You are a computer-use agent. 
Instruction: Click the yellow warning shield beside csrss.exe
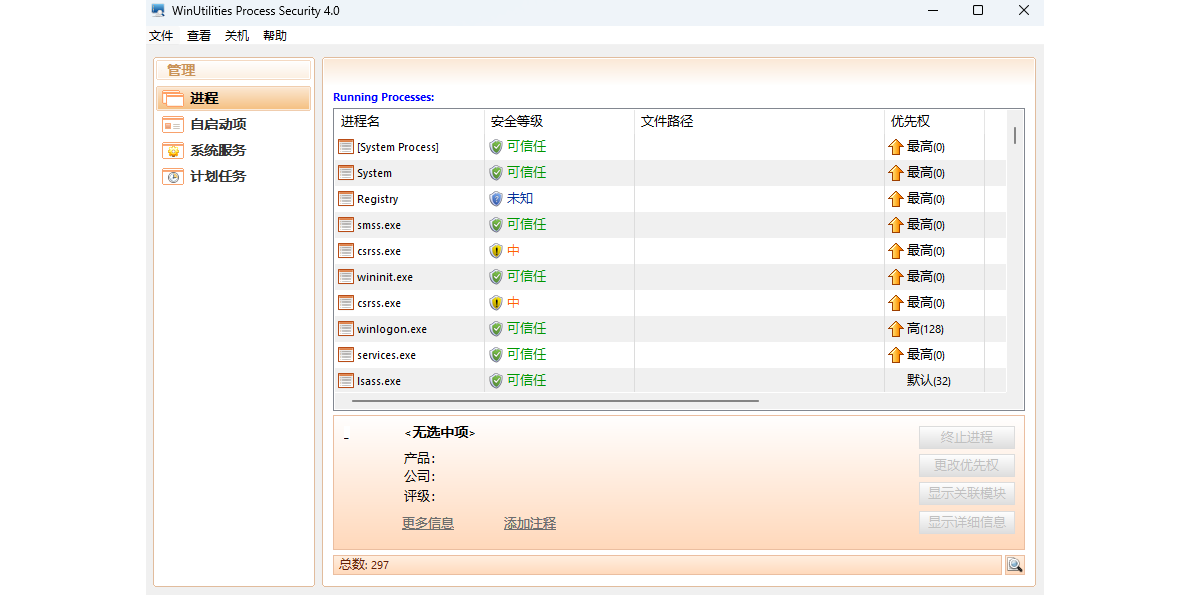click(x=494, y=250)
